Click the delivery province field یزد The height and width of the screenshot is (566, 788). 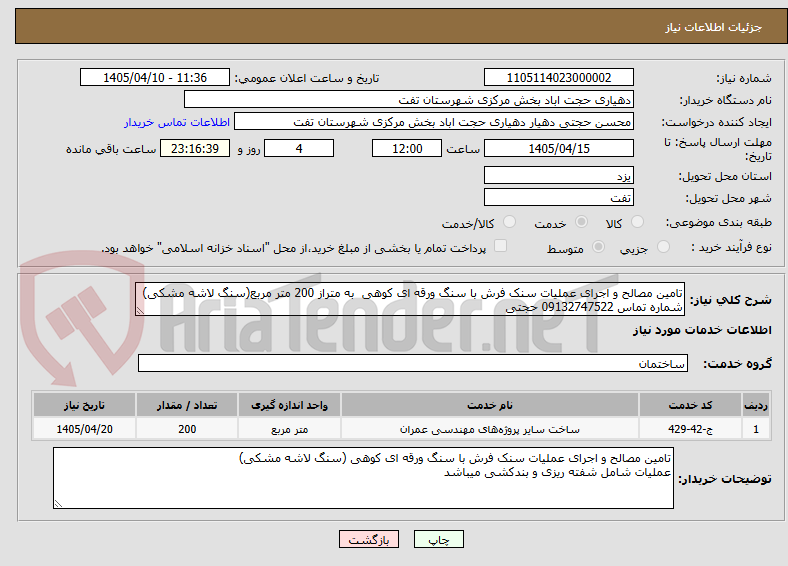(558, 175)
